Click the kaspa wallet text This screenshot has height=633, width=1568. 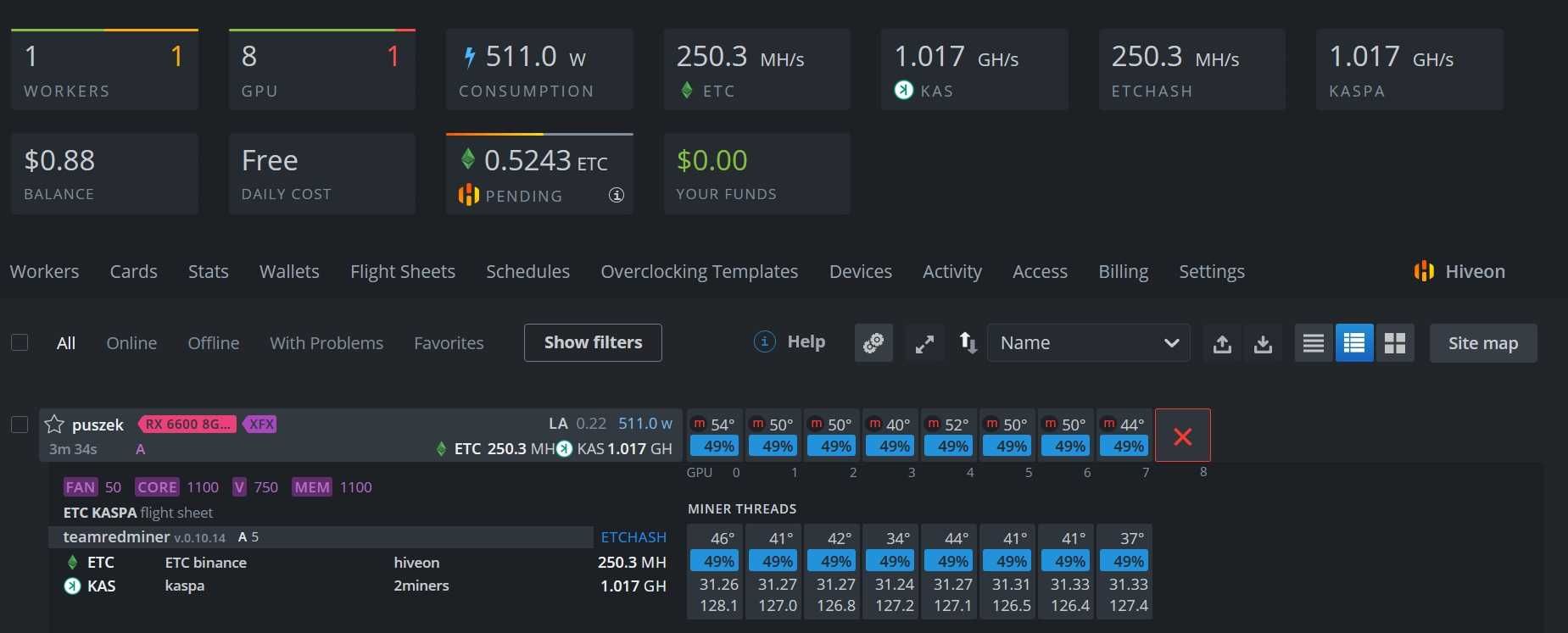(185, 586)
